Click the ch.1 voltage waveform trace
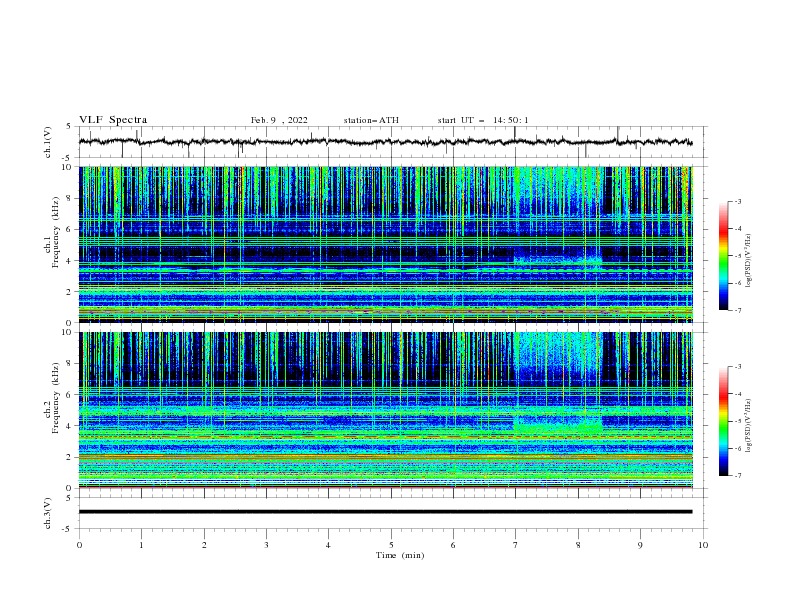 (385, 142)
